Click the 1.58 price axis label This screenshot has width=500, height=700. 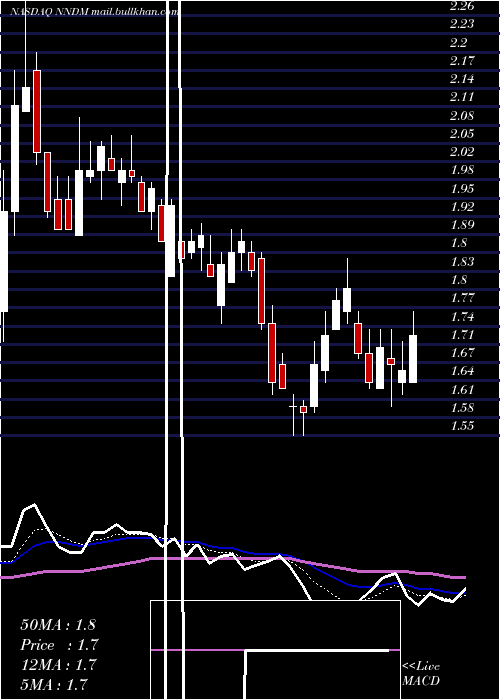pos(462,408)
